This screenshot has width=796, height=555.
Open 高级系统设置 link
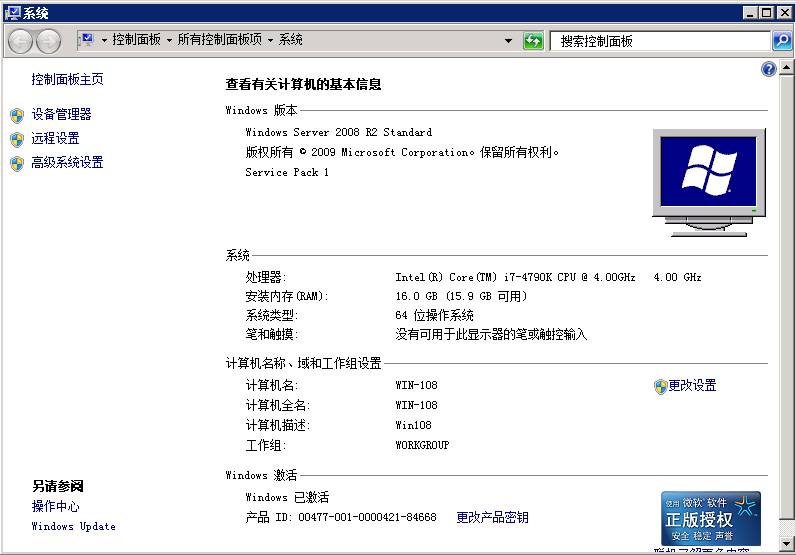point(67,162)
